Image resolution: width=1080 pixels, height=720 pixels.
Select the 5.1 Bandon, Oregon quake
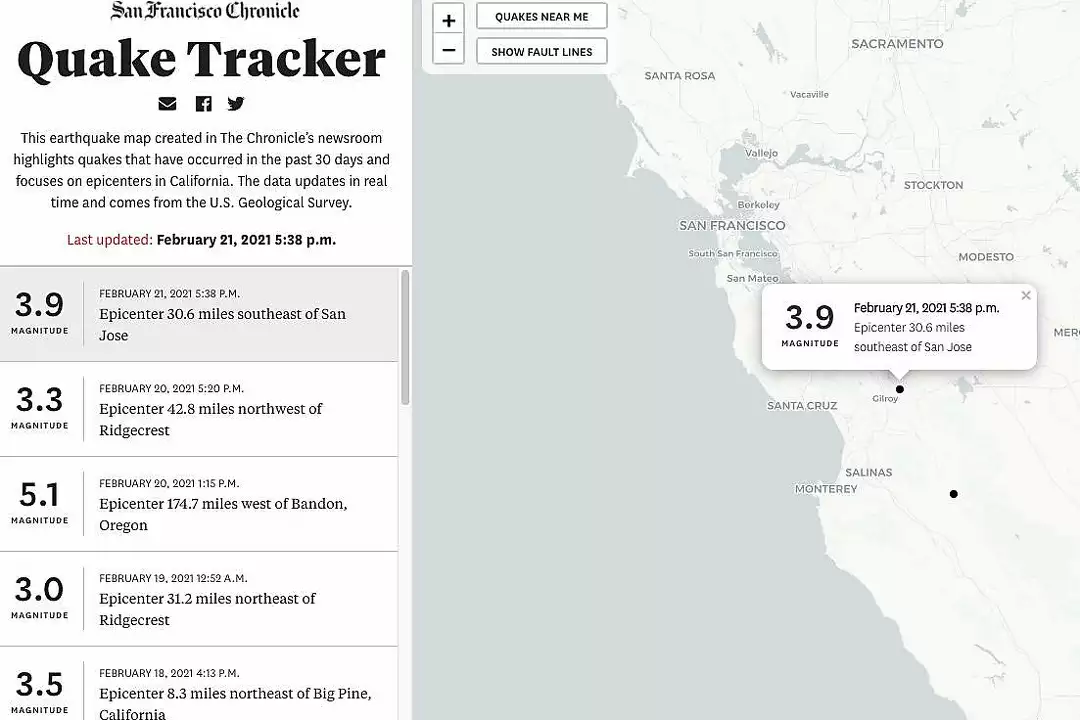pyautogui.click(x=199, y=504)
